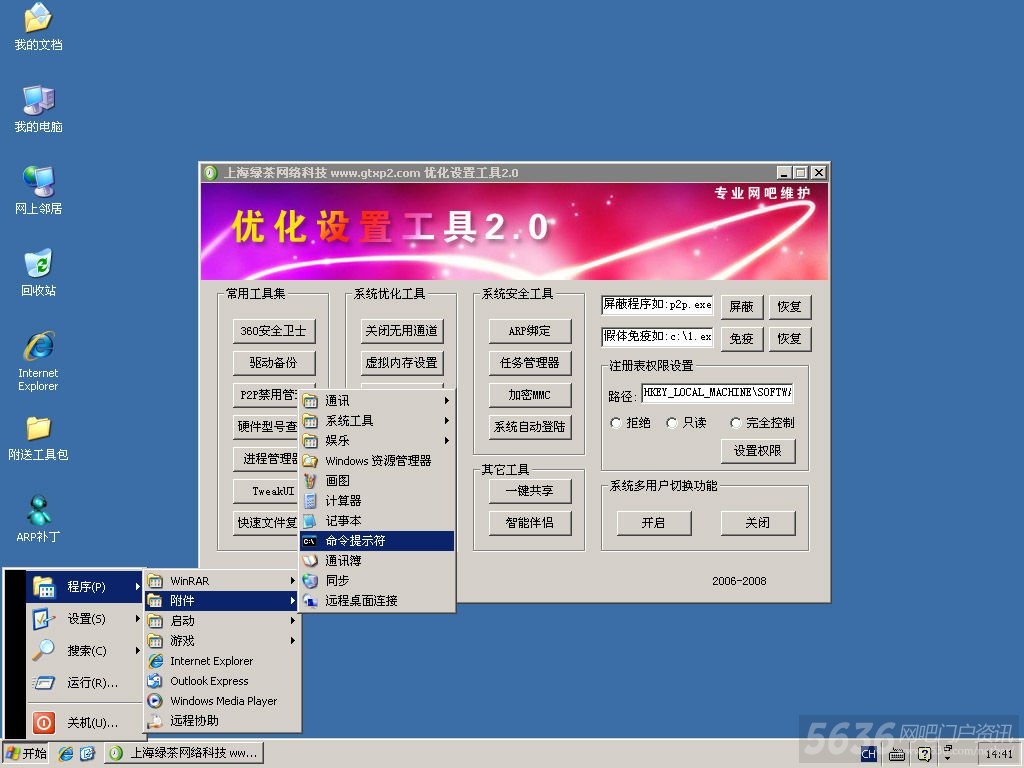
Task: Open 远程桌面连接 remote desktop connection
Action: pyautogui.click(x=377, y=600)
